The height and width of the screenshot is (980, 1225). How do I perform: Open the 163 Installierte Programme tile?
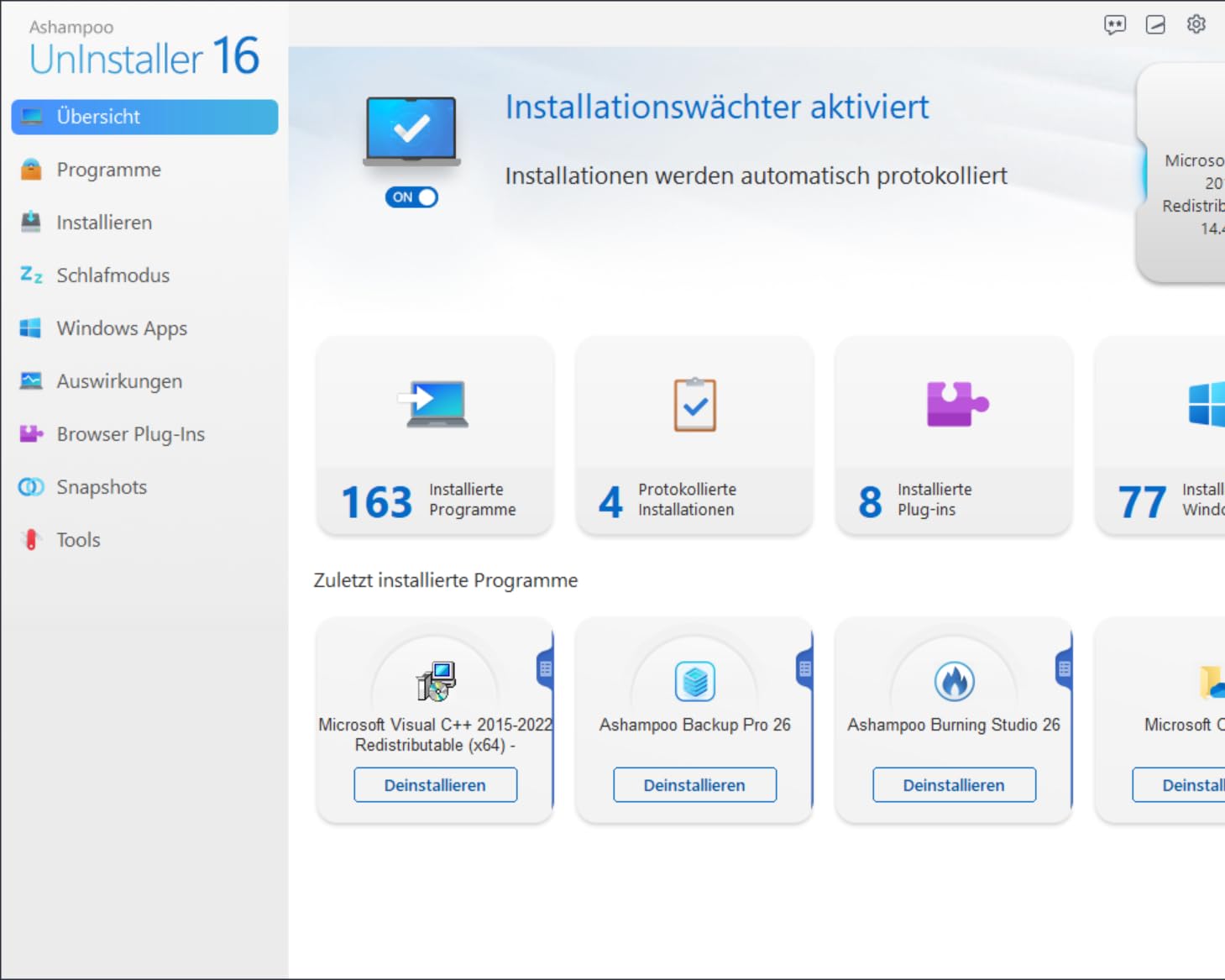click(x=435, y=436)
